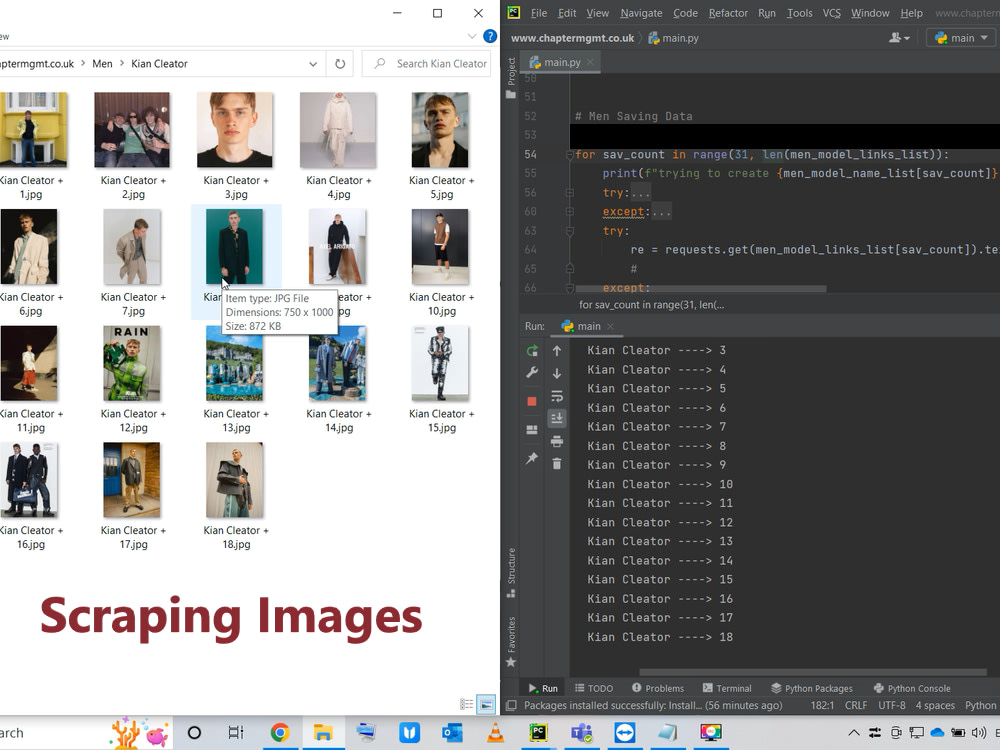The image size is (1000, 750).
Task: Expand the address bar history dropdown
Action: [313, 64]
